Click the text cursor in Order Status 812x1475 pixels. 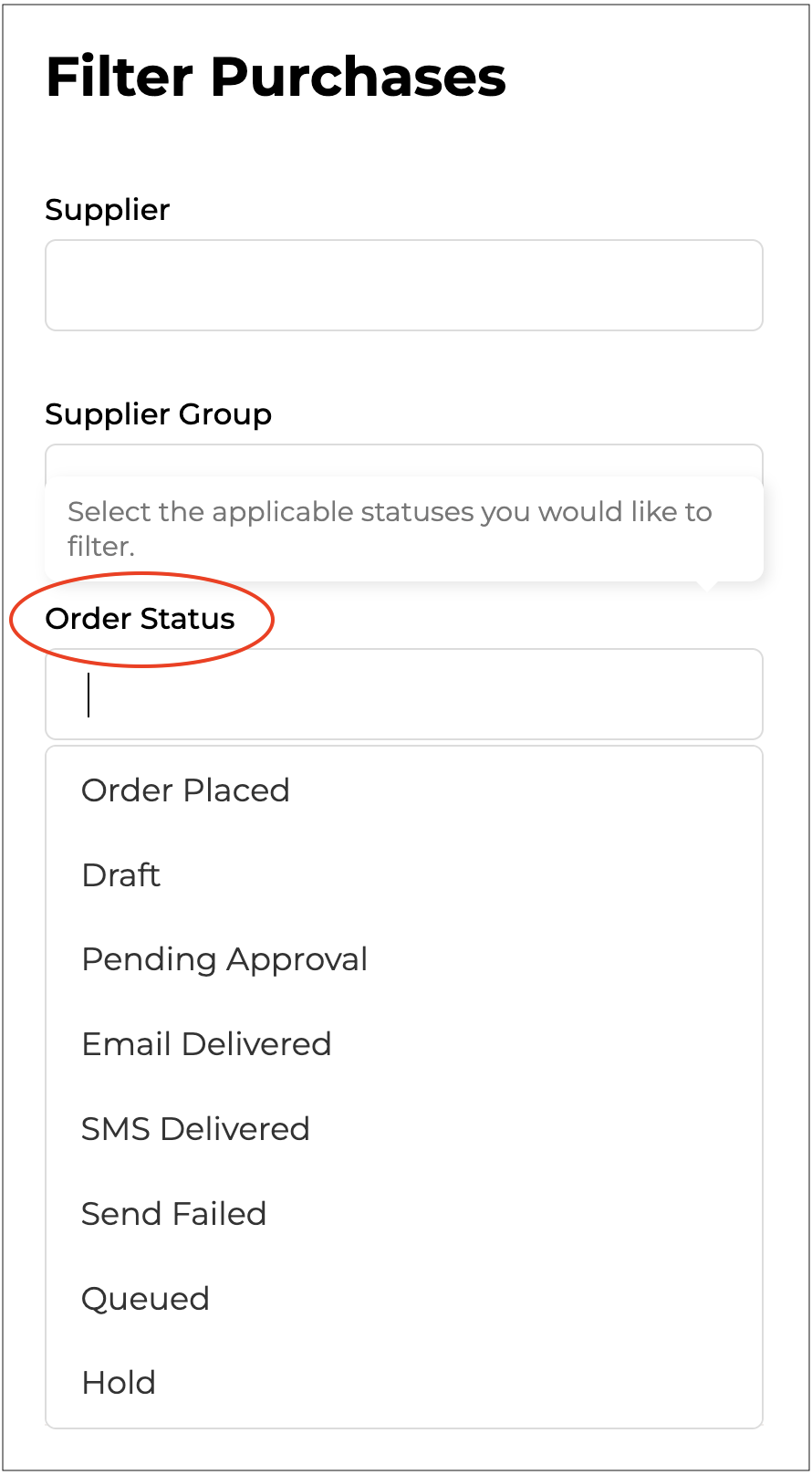88,695
